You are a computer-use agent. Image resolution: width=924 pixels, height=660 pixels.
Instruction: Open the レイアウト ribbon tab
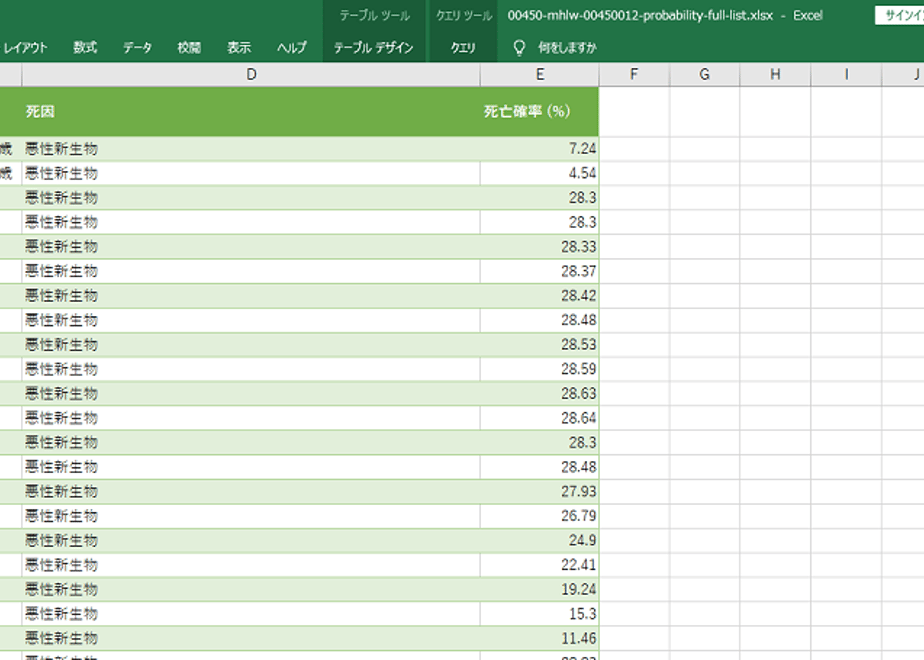click(25, 48)
